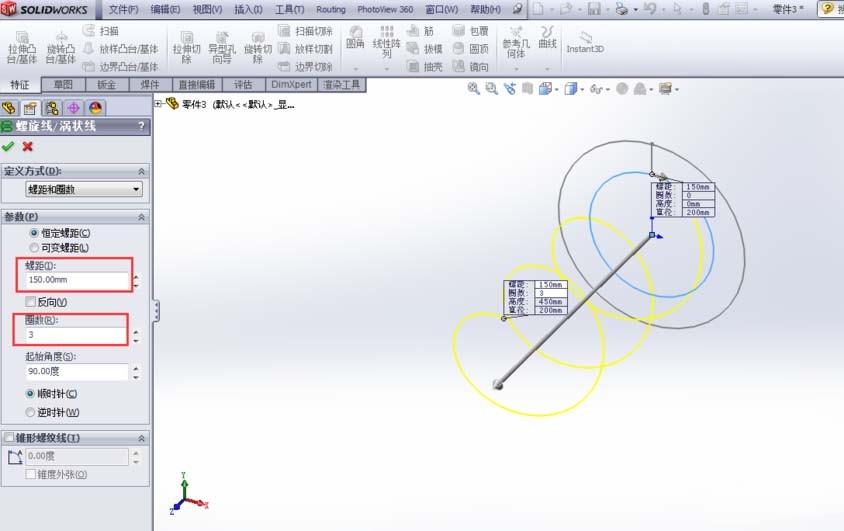The width and height of the screenshot is (844, 531).
Task: Click the Zoom to Fit view icon
Action: point(474,89)
